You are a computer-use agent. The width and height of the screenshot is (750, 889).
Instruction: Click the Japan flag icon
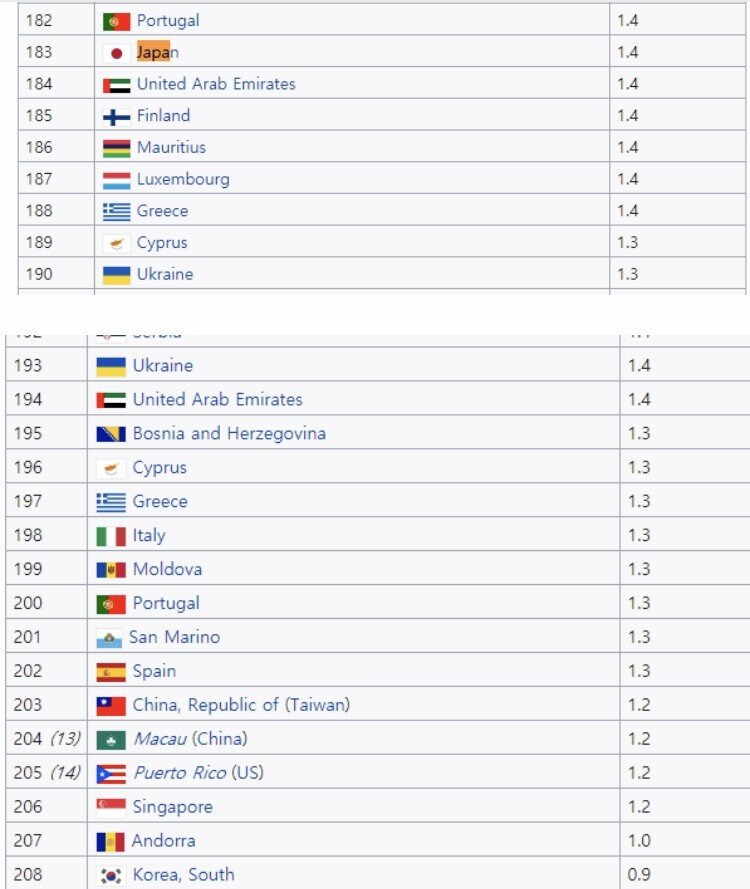pyautogui.click(x=116, y=53)
